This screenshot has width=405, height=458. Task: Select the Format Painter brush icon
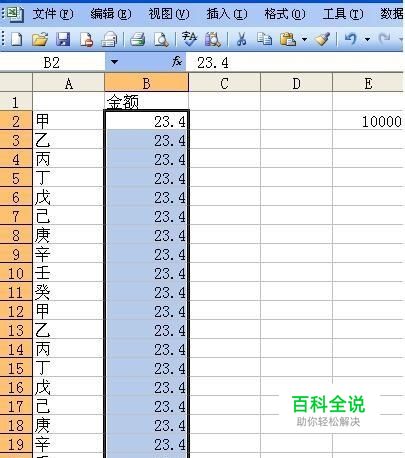click(x=323, y=39)
